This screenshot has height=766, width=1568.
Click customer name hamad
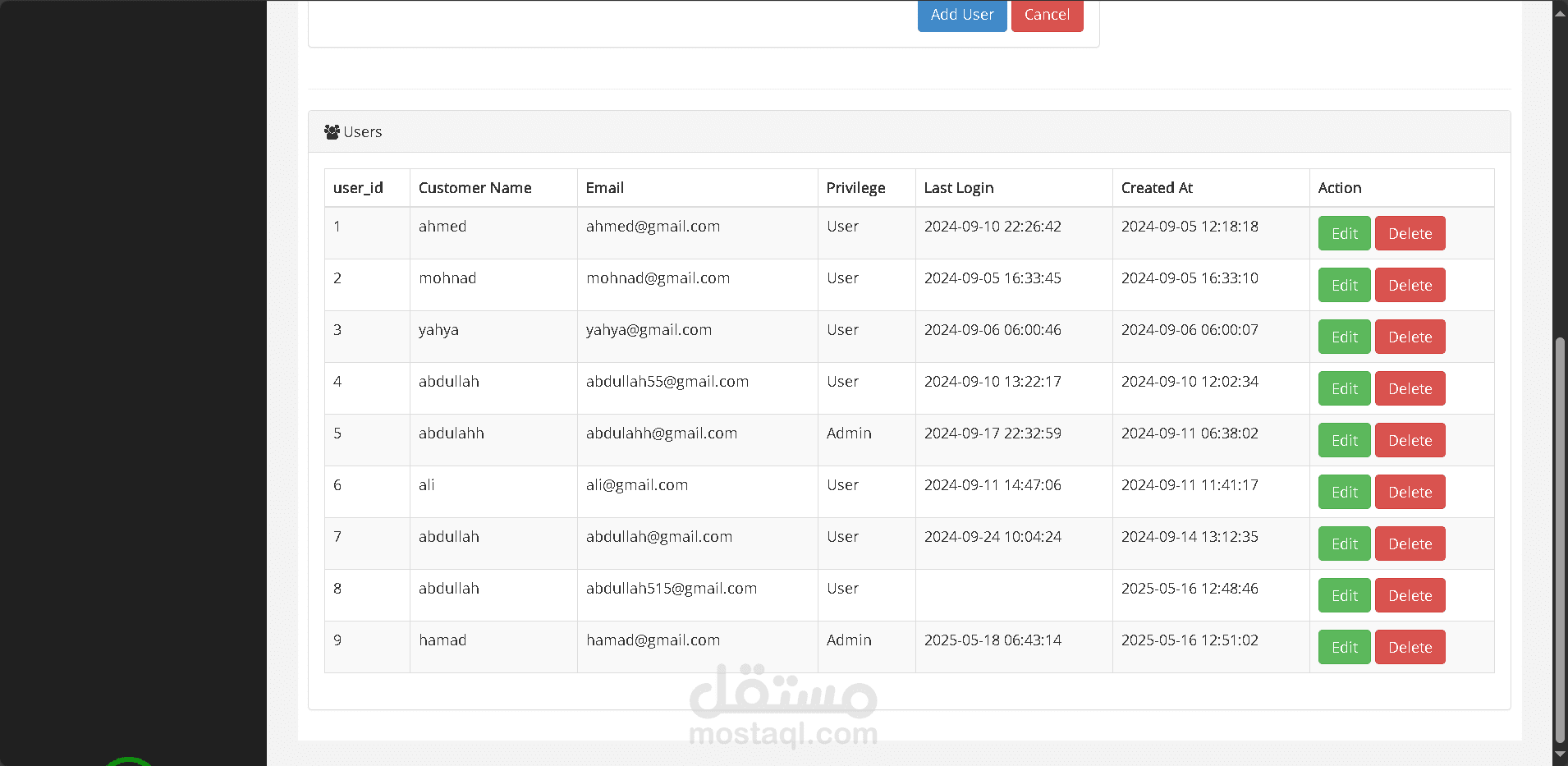pyautogui.click(x=442, y=640)
